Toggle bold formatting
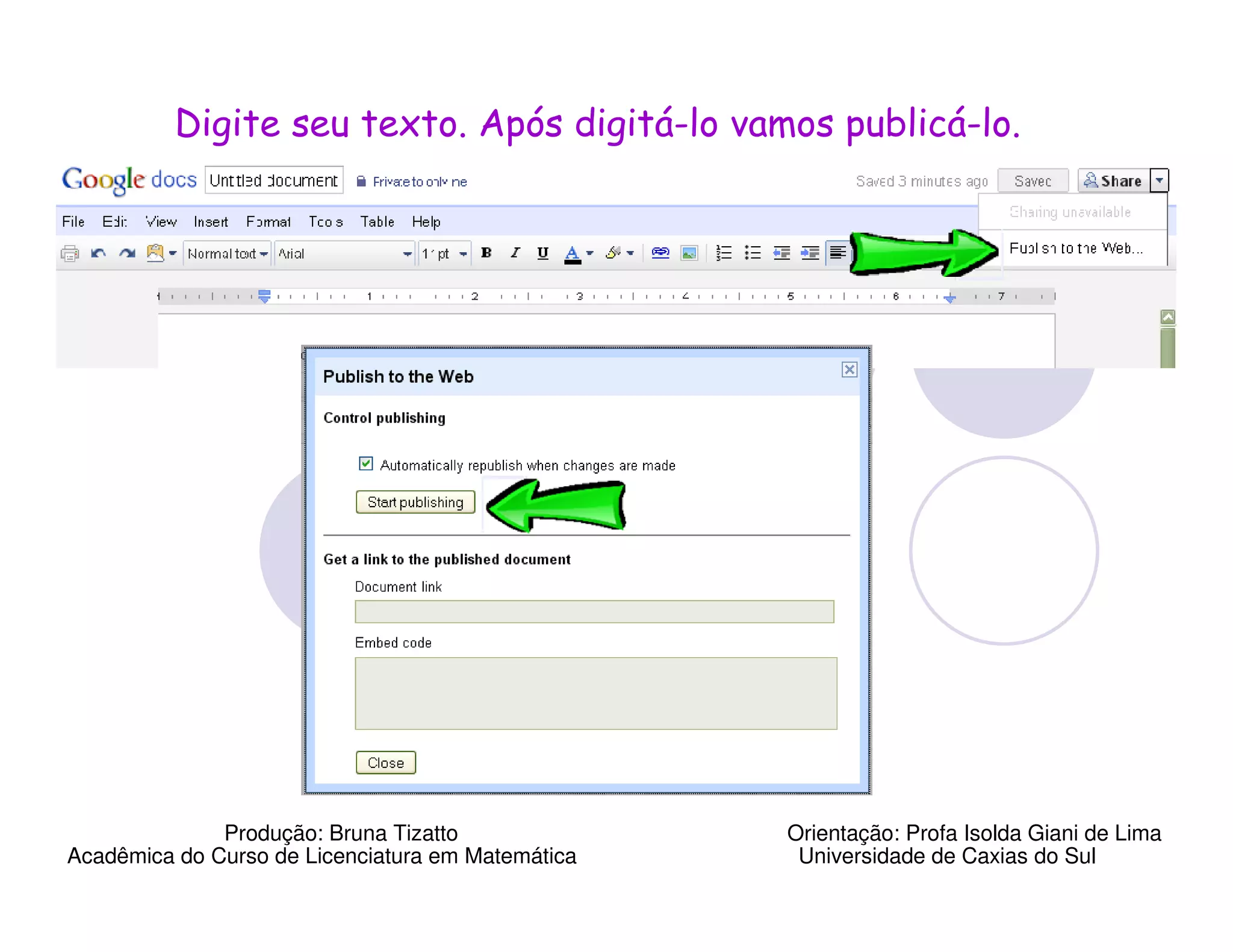The height and width of the screenshot is (952, 1233). coord(486,253)
